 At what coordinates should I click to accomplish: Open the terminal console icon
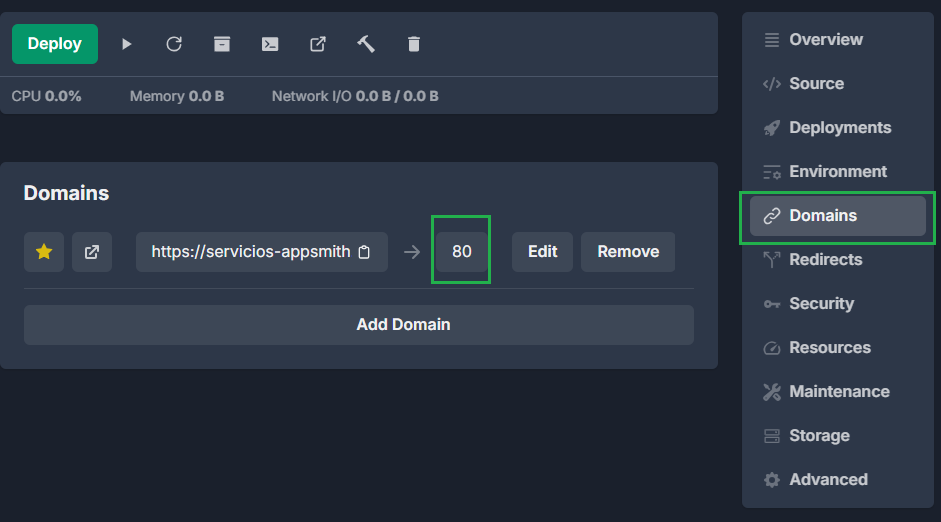point(270,44)
